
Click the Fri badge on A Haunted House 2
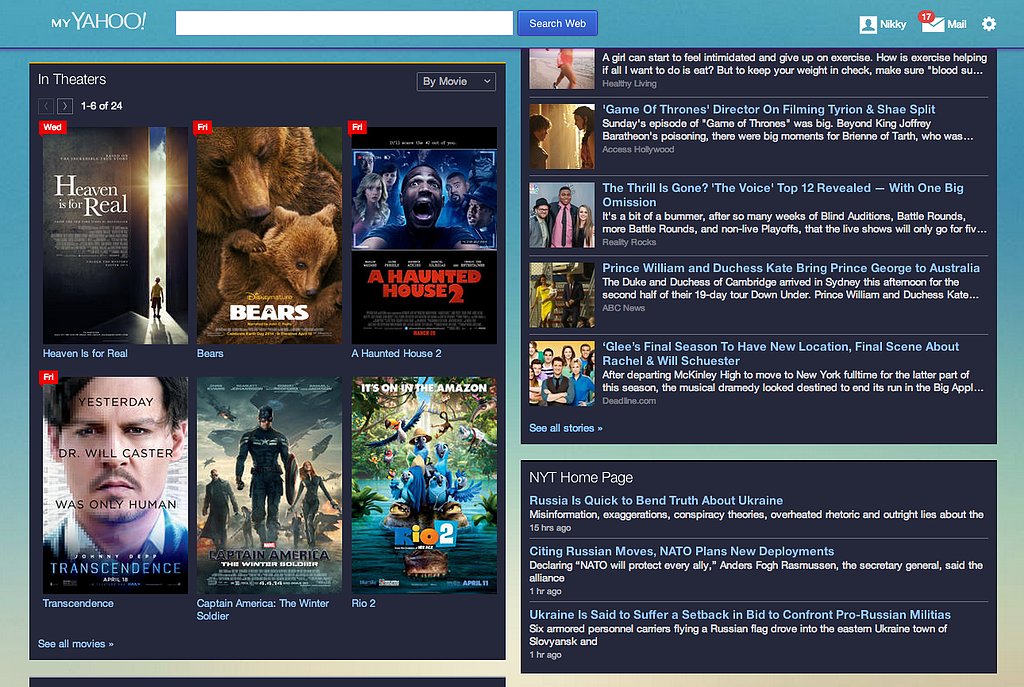(357, 127)
